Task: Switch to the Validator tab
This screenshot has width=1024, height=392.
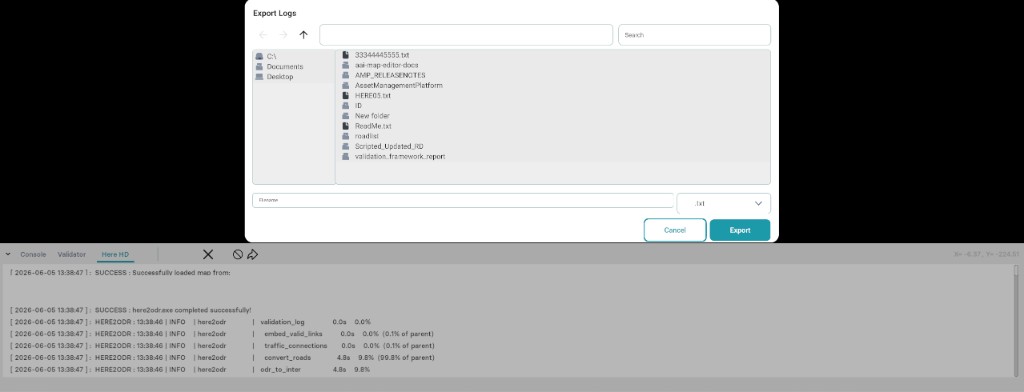Action: [x=72, y=254]
